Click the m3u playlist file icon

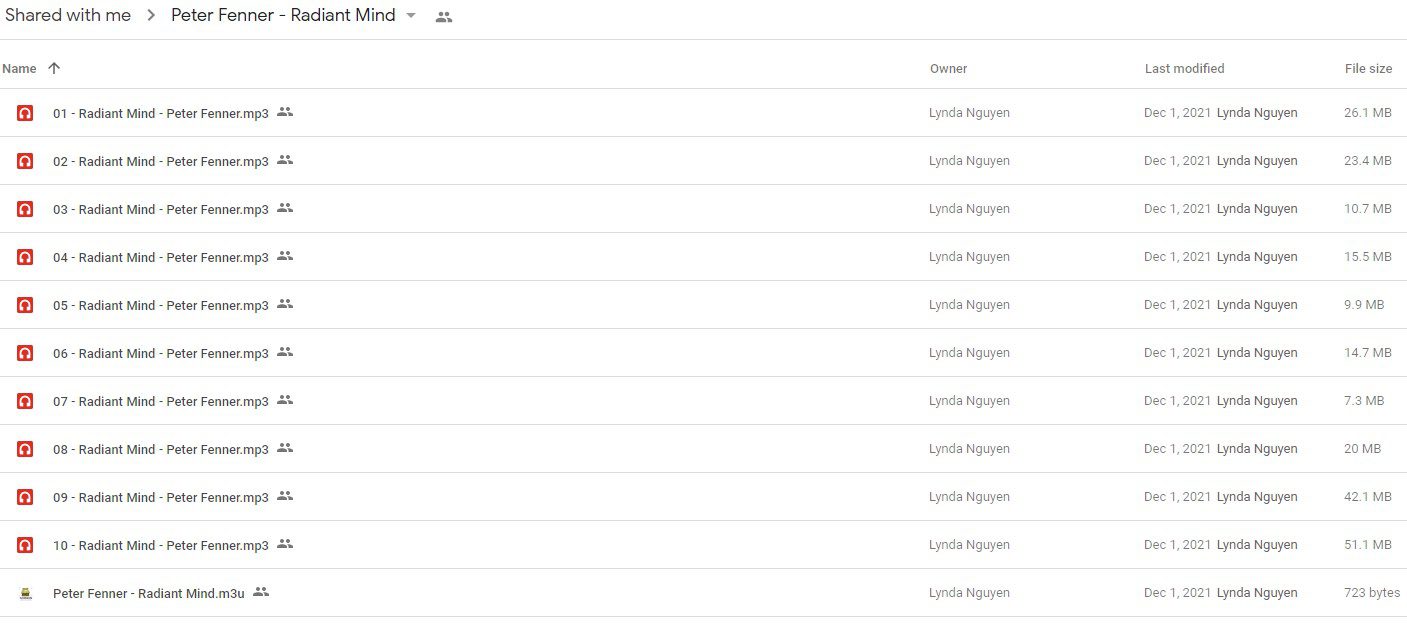(x=25, y=593)
